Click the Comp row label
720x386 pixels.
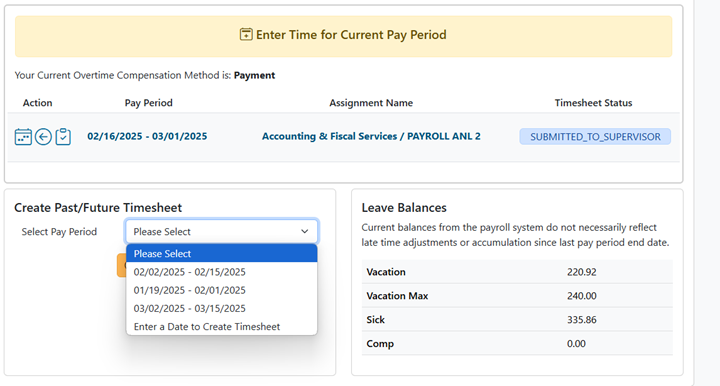[380, 343]
